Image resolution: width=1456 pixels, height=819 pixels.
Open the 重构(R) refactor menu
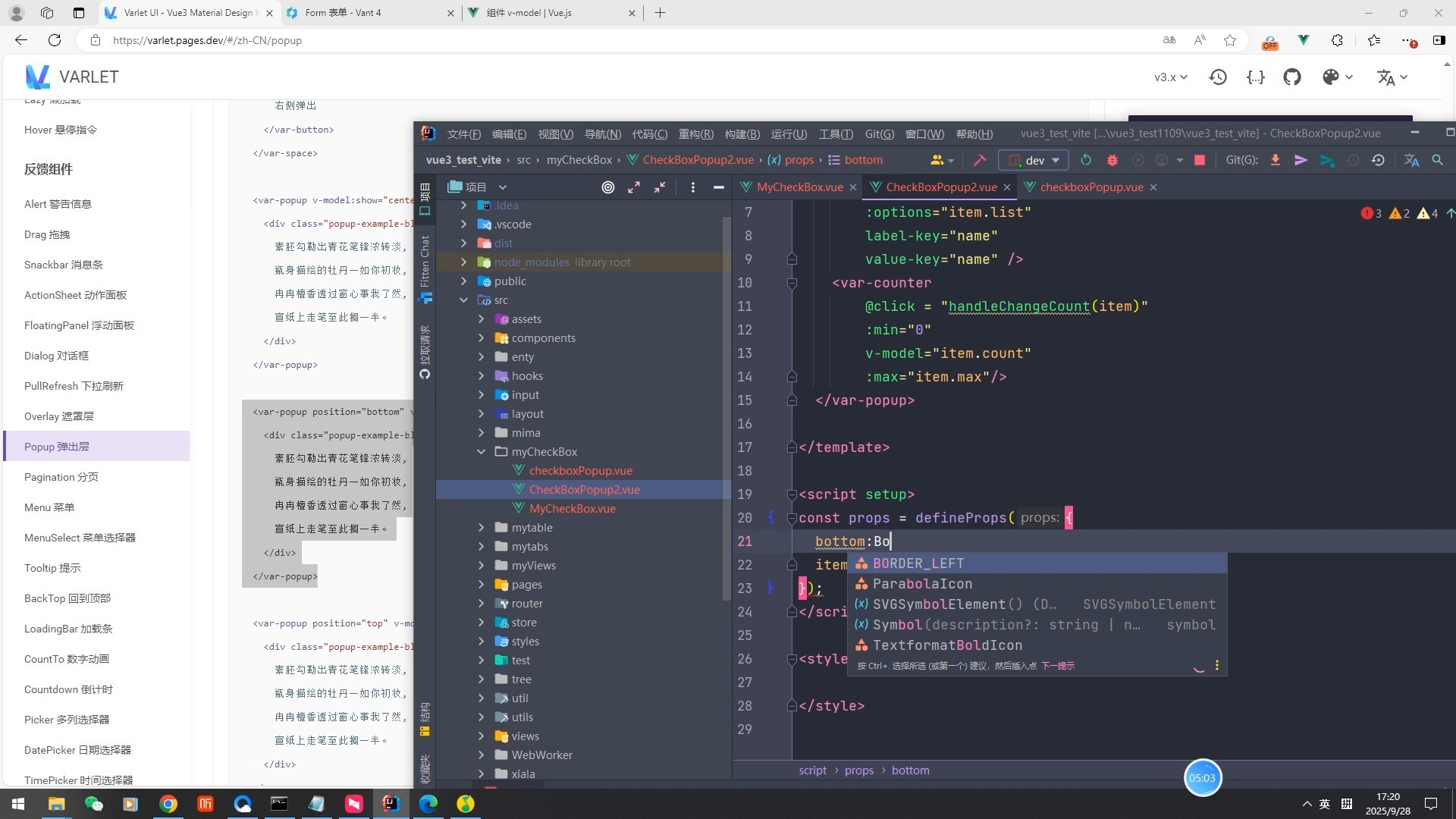(x=695, y=133)
